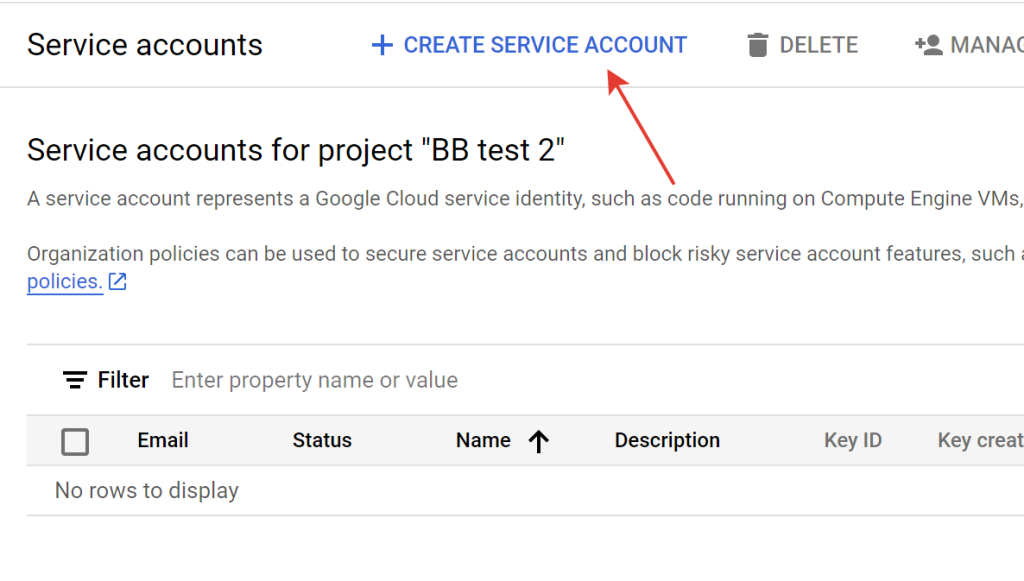Click the plus icon beside Create Service Account
Screen dimensions: 1024x581
(382, 45)
